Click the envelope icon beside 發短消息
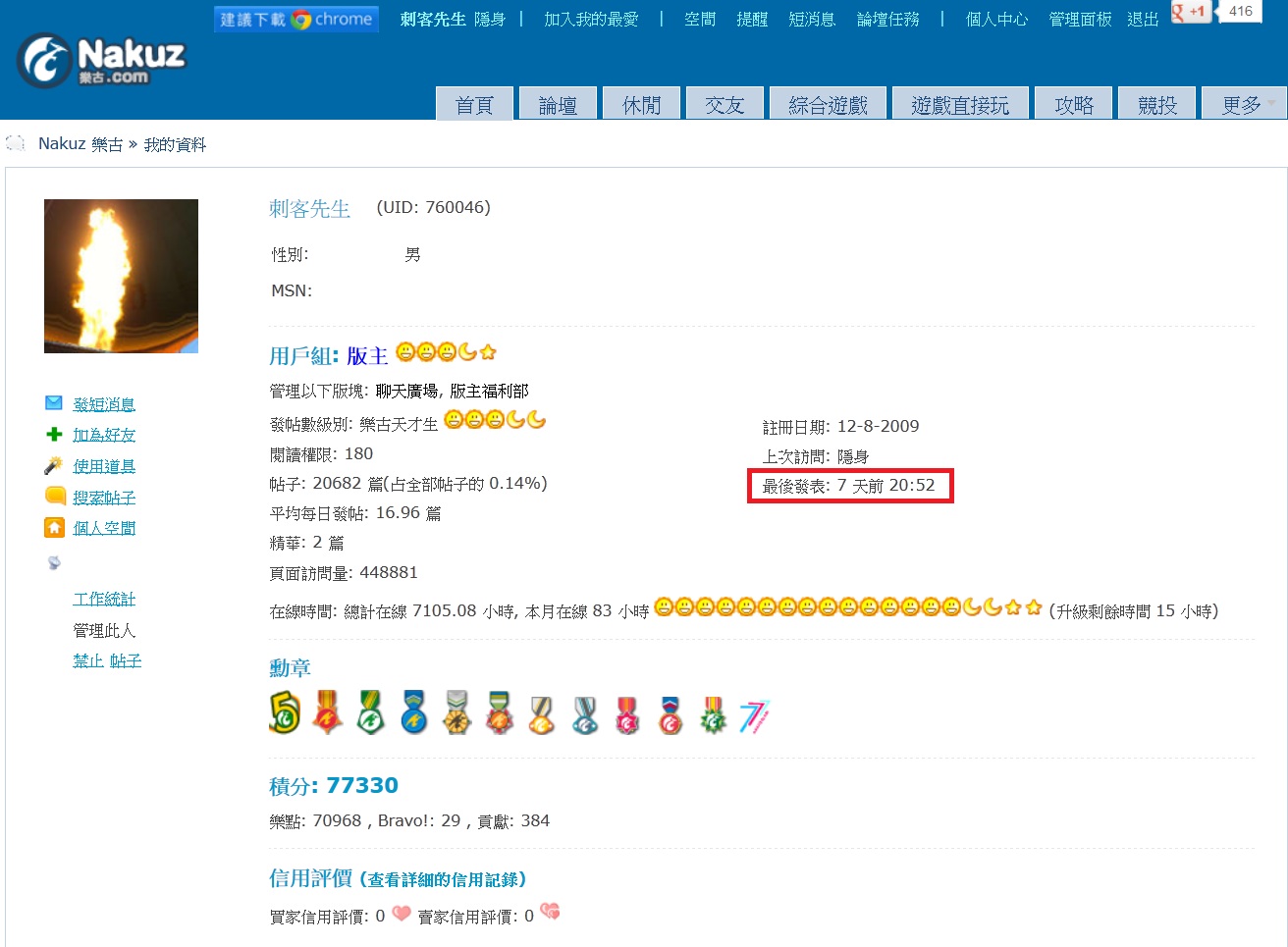Image resolution: width=1288 pixels, height=947 pixels. pyautogui.click(x=54, y=403)
